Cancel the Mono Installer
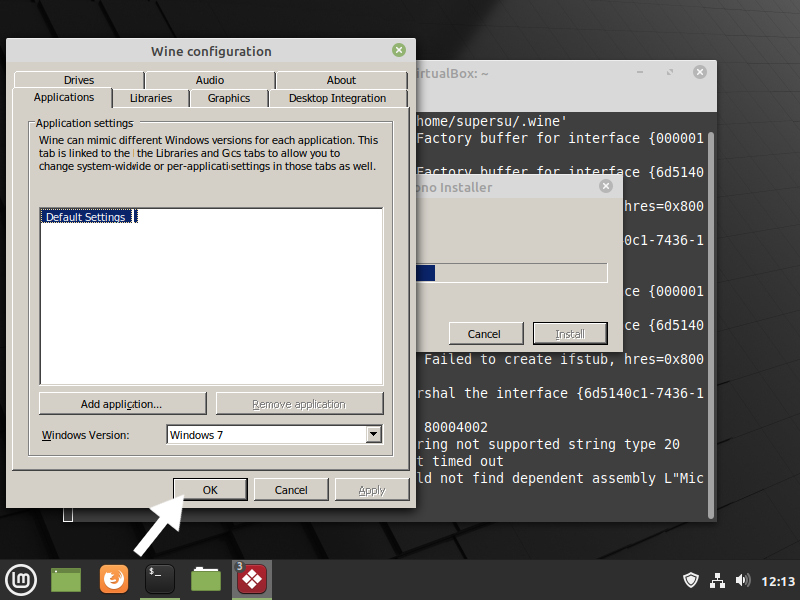 (x=486, y=334)
